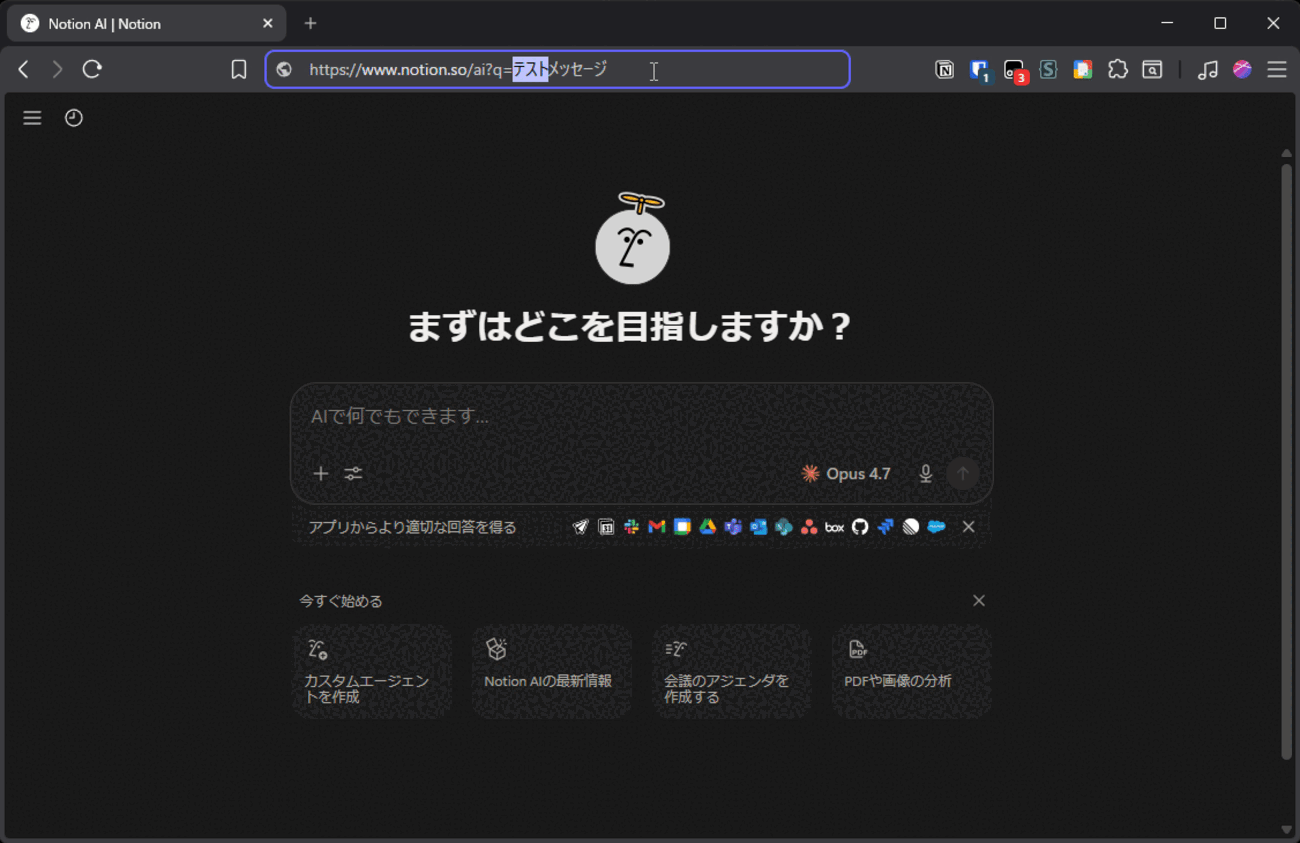
Task: Click the SharePoint connector icon
Action: 784,527
